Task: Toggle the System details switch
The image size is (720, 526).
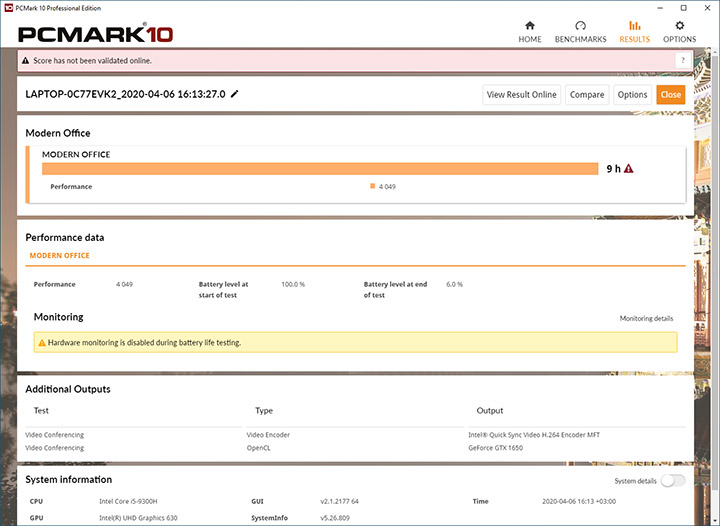Action: tap(673, 481)
